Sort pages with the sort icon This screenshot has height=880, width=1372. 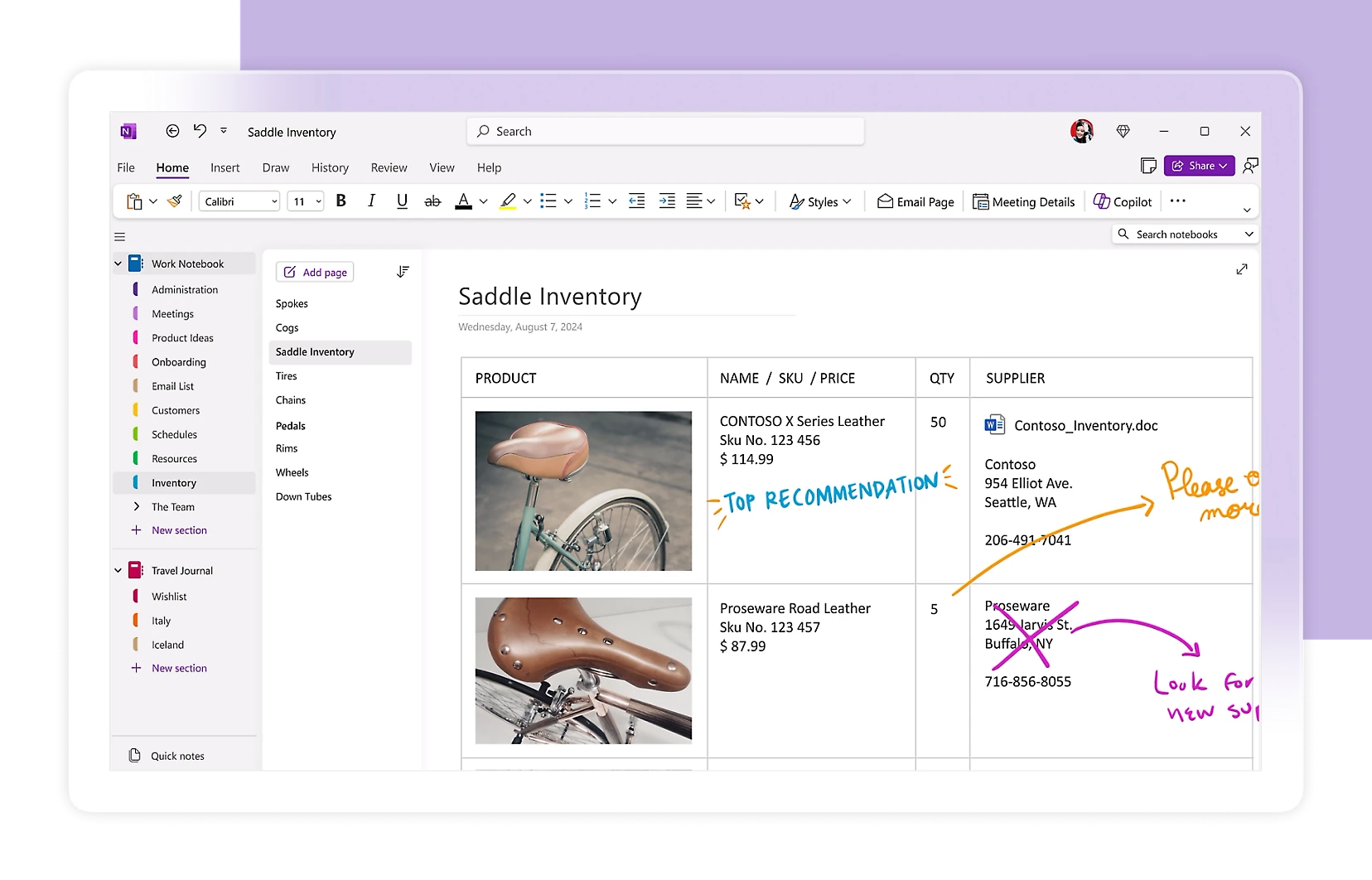point(403,272)
